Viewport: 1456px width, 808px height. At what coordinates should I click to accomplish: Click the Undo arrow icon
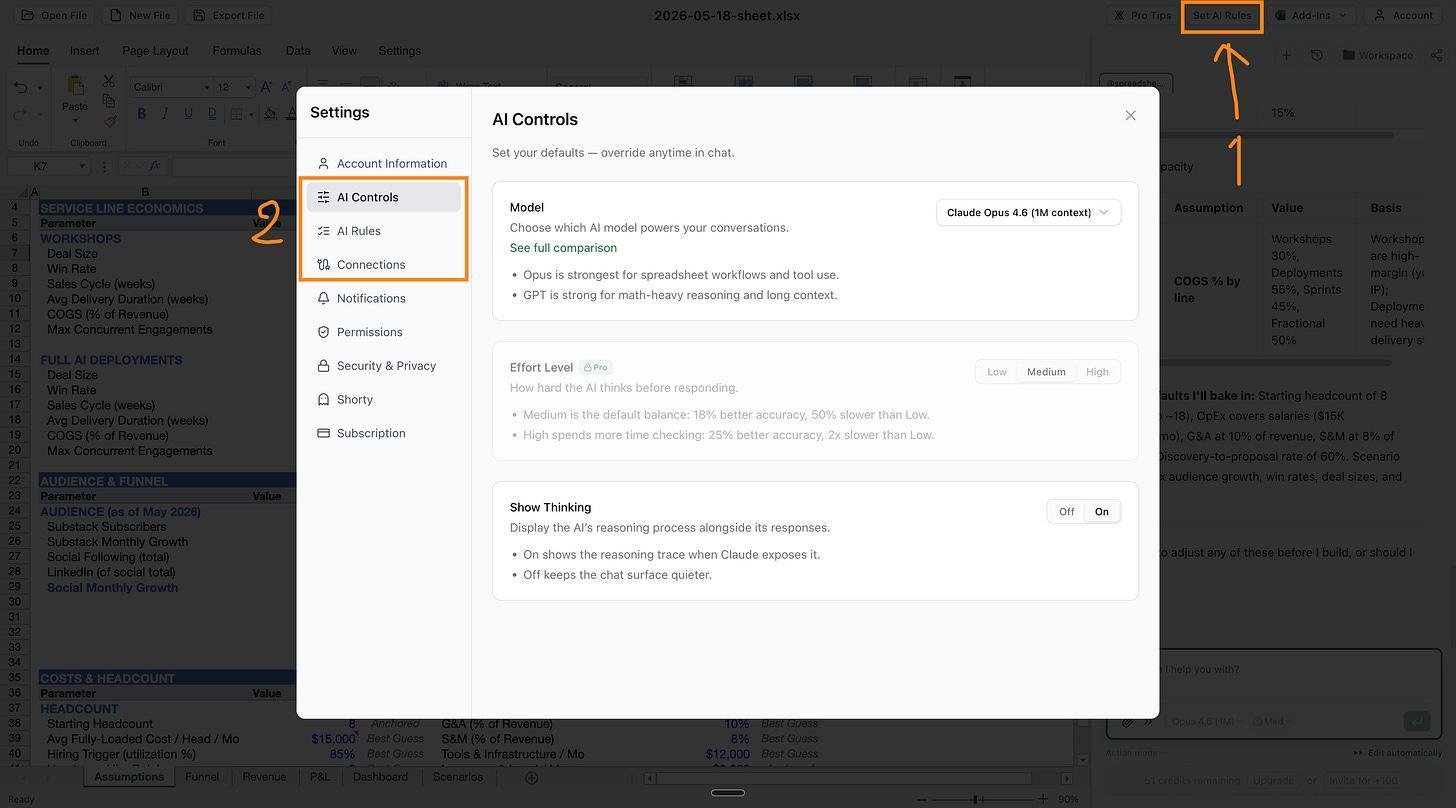click(21, 88)
